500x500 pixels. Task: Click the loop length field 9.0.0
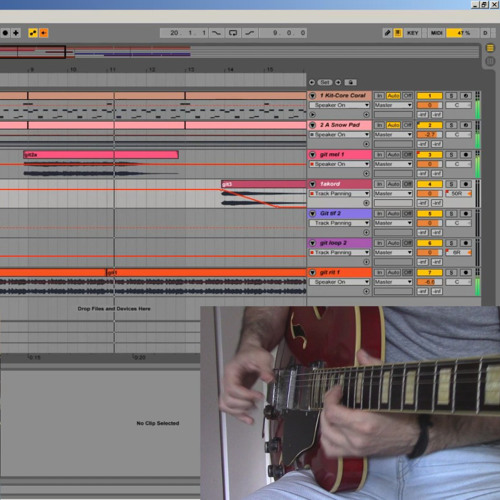(x=283, y=33)
